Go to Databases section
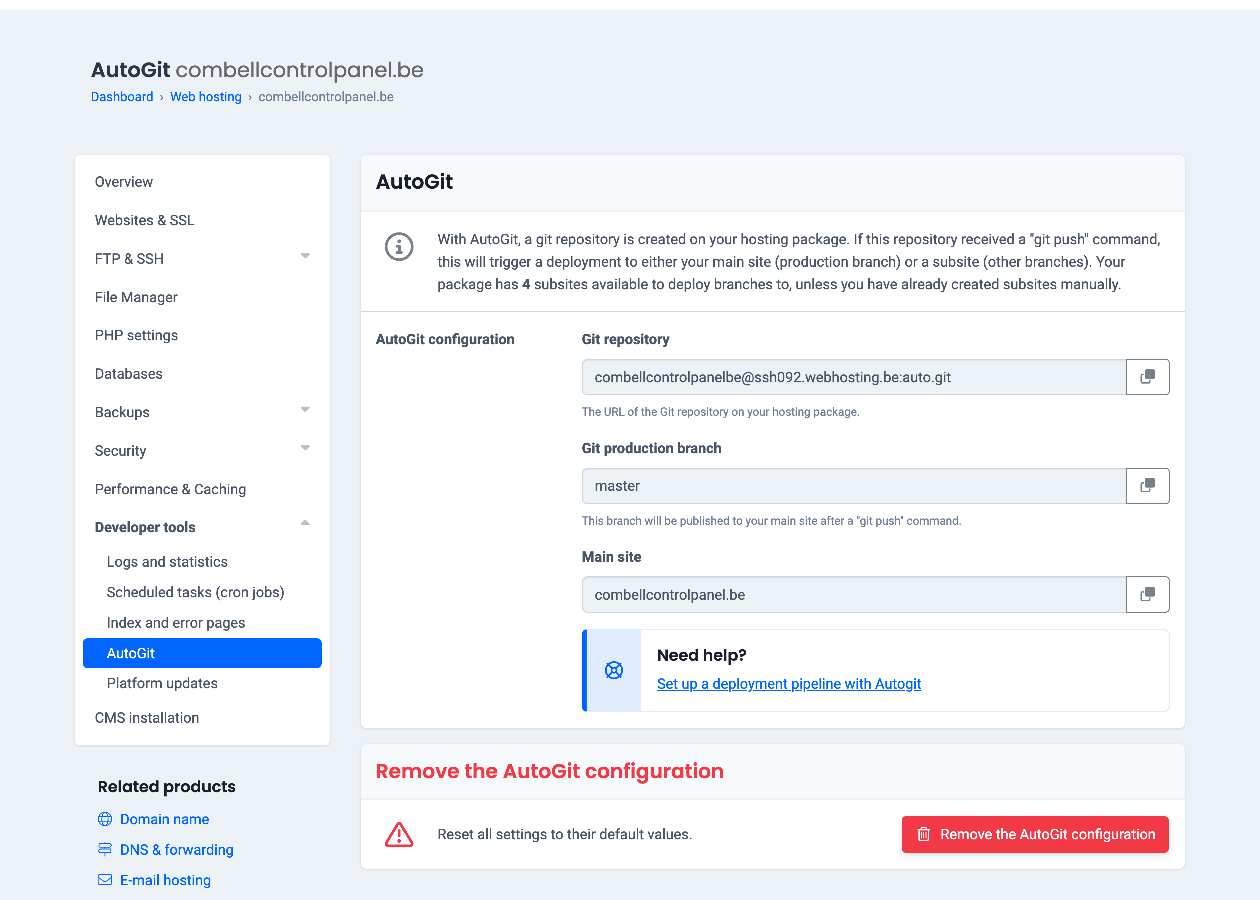Viewport: 1260px width, 900px height. tap(129, 374)
